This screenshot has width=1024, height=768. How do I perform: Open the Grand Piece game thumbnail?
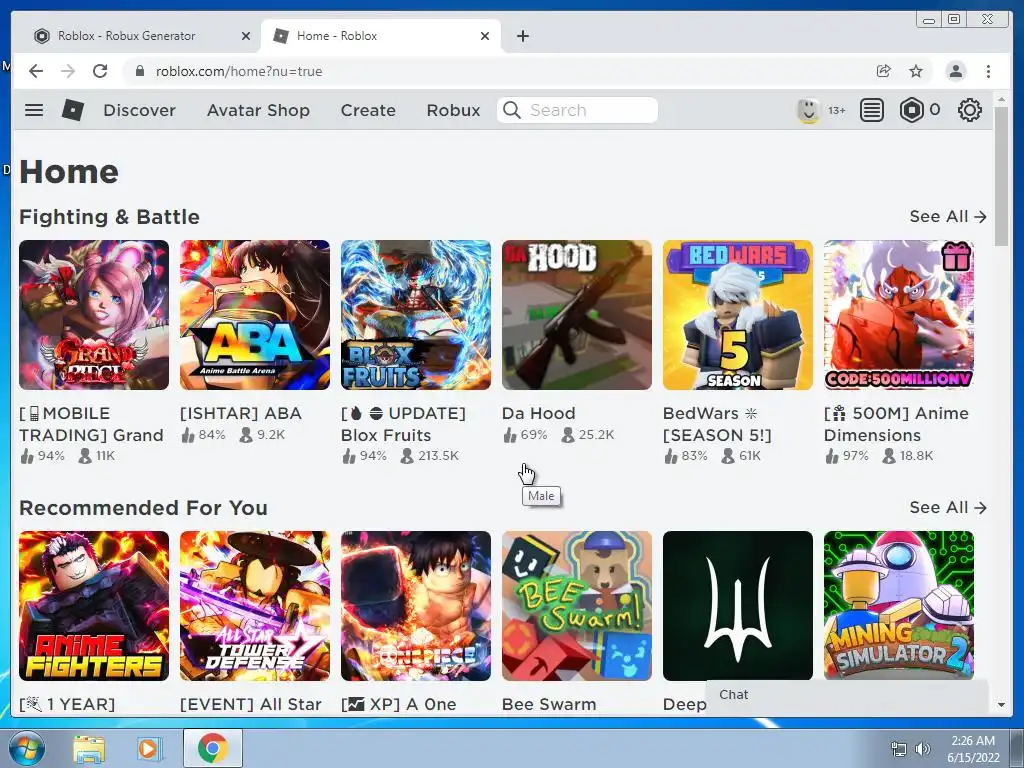click(x=94, y=315)
